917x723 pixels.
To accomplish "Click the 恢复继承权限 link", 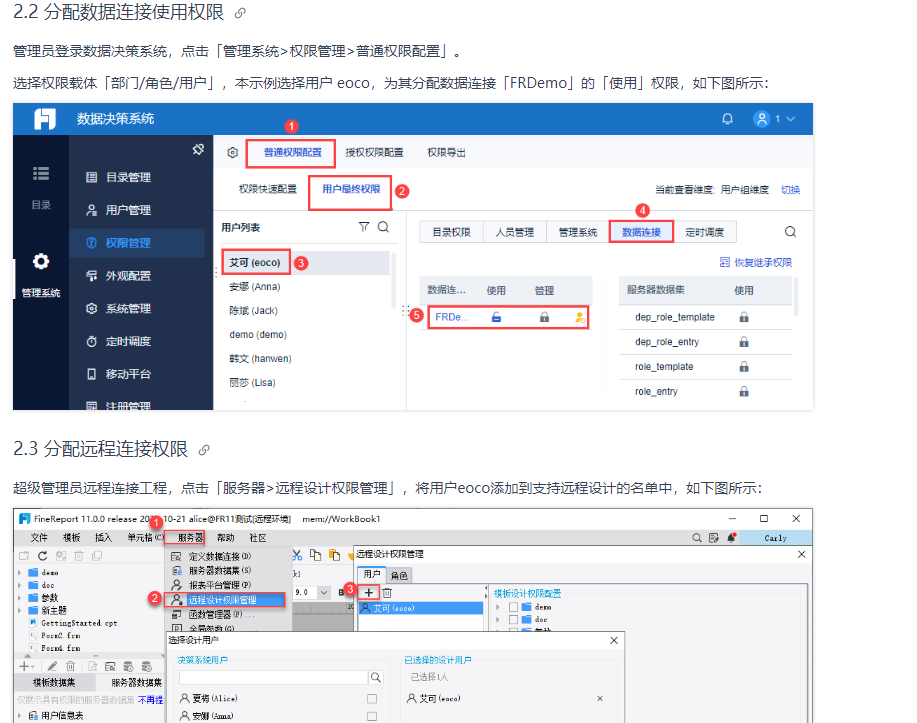I will (x=756, y=262).
